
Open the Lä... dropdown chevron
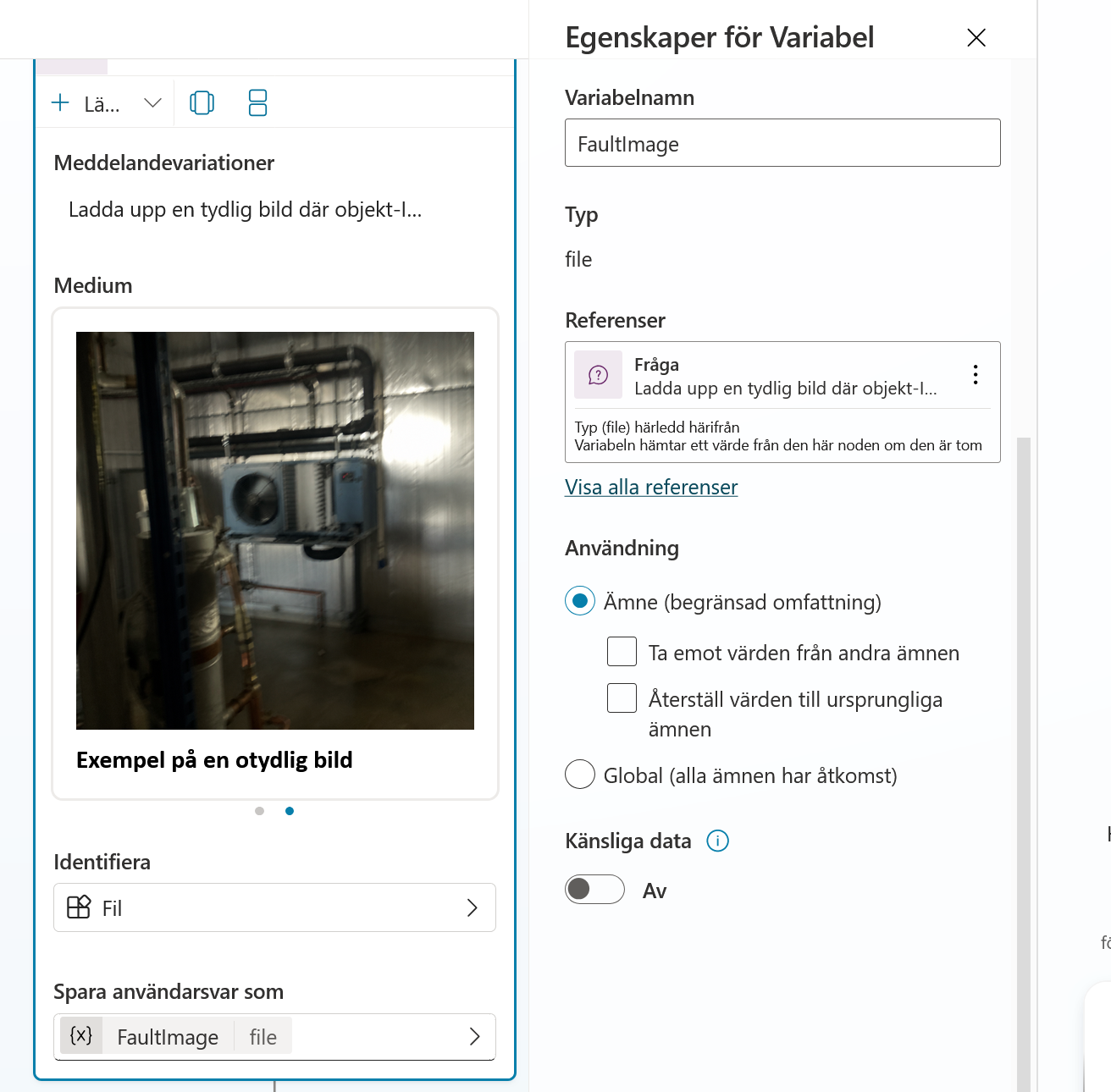tap(152, 103)
